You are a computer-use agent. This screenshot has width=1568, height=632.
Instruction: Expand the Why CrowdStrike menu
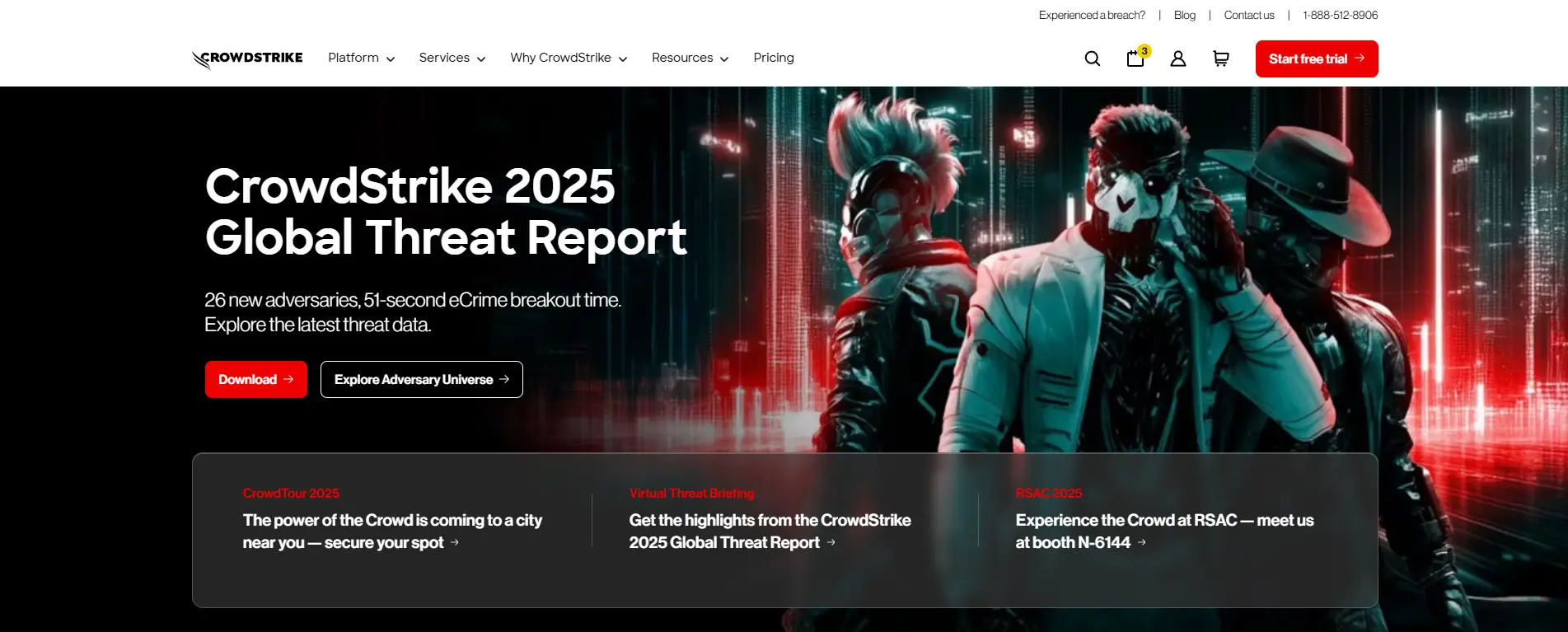click(x=569, y=58)
